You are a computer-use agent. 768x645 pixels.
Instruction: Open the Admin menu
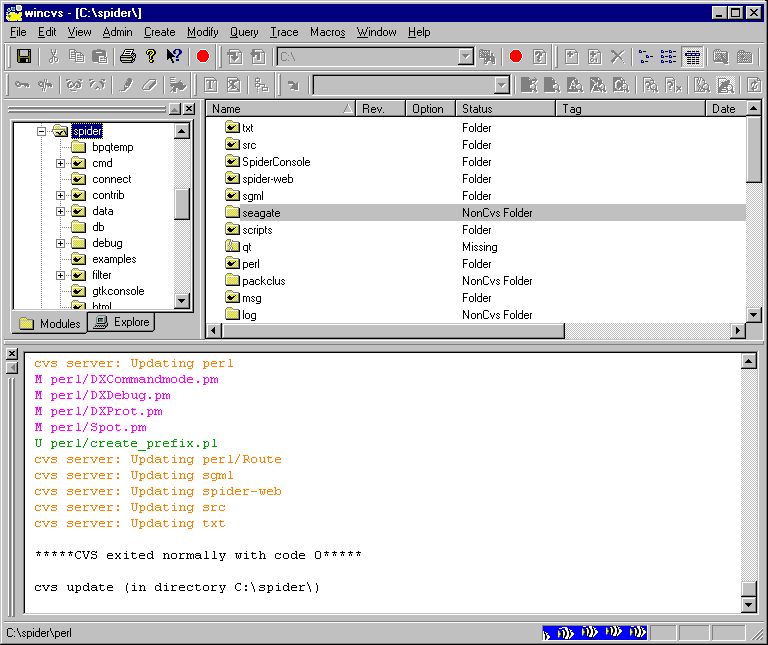click(117, 32)
